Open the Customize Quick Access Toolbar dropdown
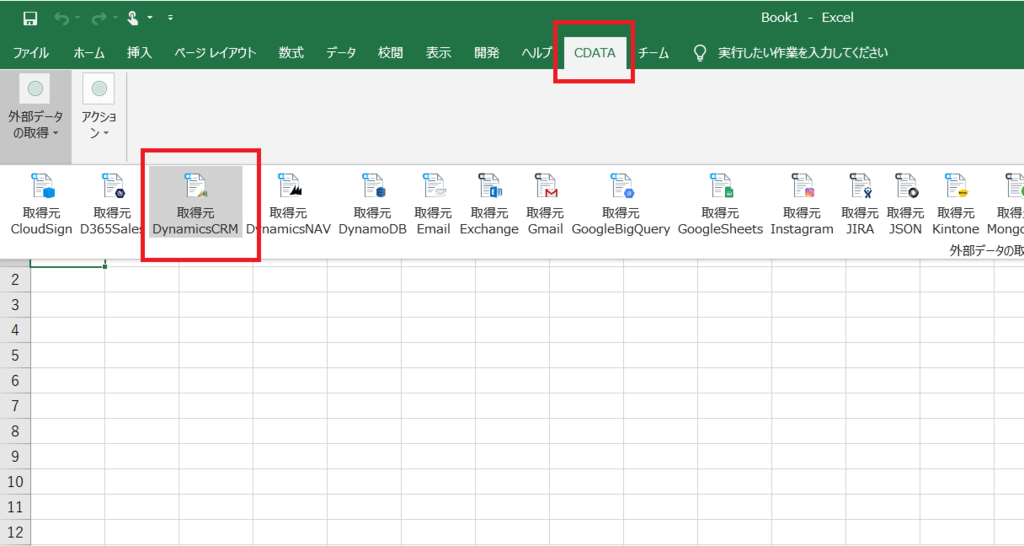This screenshot has width=1024, height=546. pos(170,18)
